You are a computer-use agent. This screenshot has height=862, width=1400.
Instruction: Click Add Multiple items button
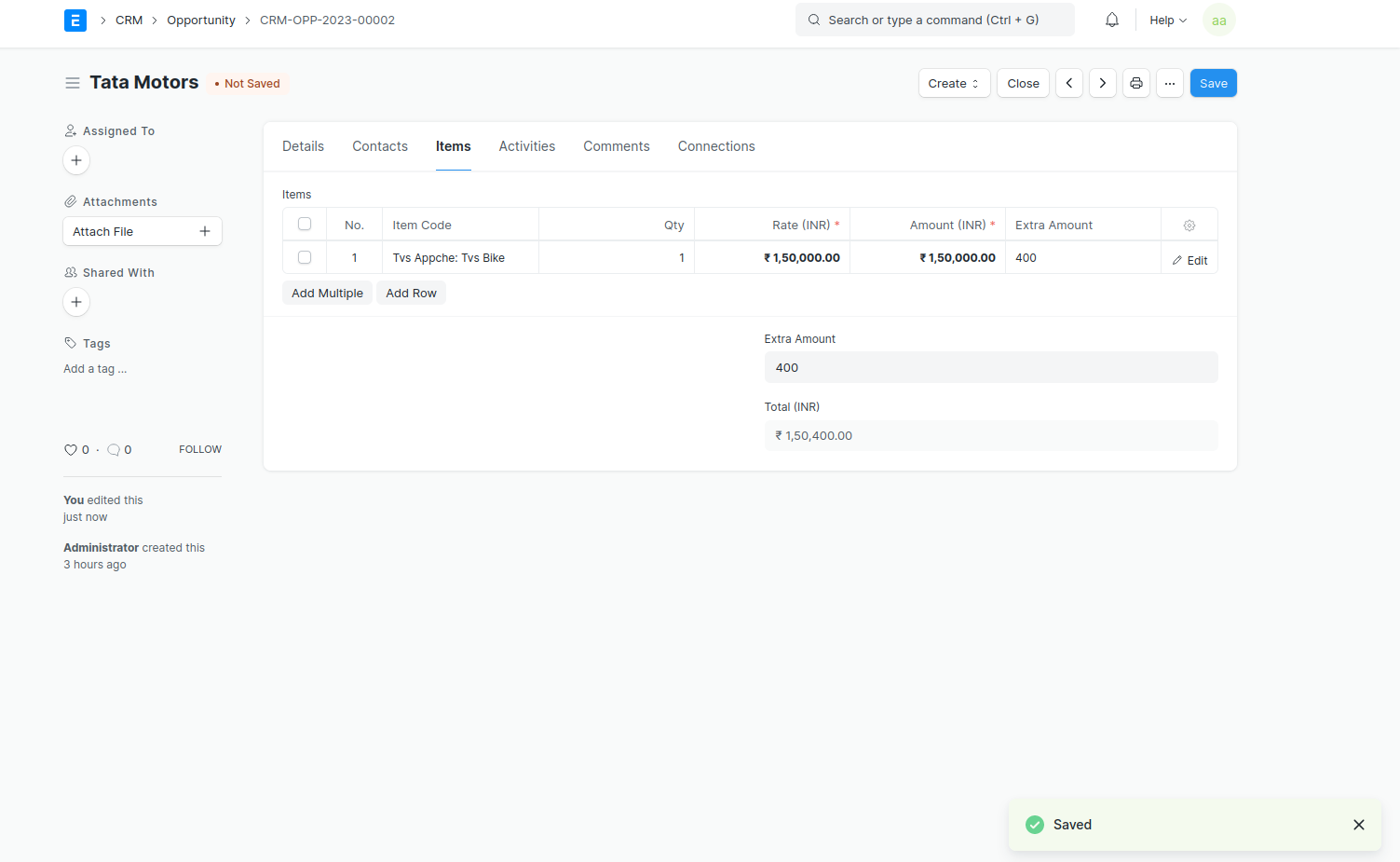328,293
